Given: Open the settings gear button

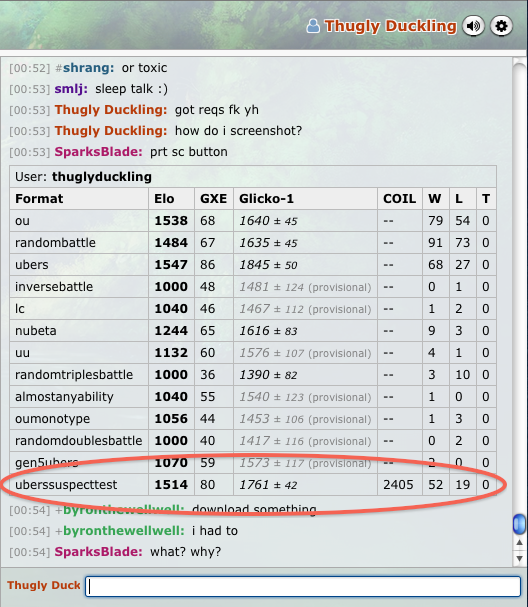Looking at the screenshot, I should [x=502, y=26].
